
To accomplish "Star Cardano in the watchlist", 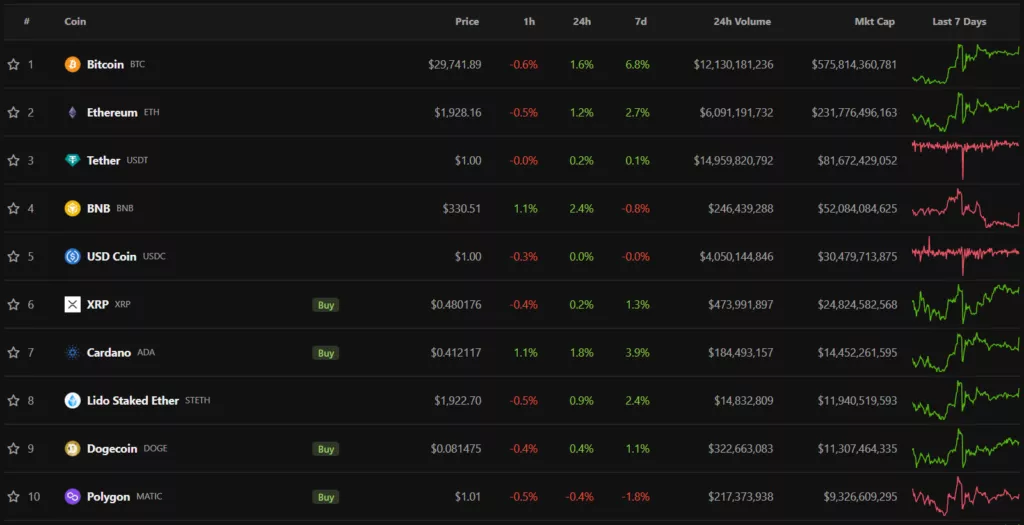I will (13, 353).
